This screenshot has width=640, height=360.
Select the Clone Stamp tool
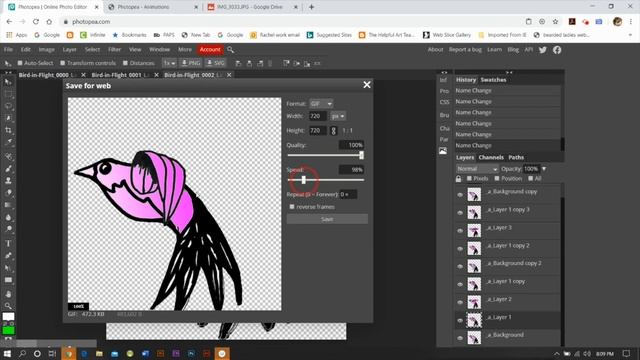pyautogui.click(x=8, y=180)
